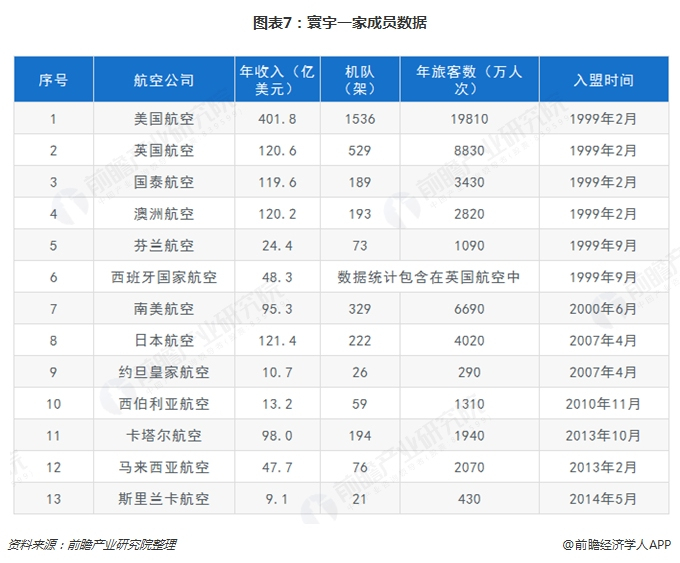Select revenue value 24.4
680x563 pixels.
[277, 245]
